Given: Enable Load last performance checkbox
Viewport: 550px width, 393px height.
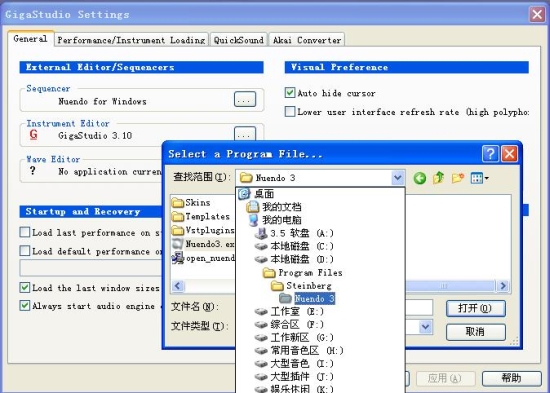Looking at the screenshot, I should (x=25, y=232).
